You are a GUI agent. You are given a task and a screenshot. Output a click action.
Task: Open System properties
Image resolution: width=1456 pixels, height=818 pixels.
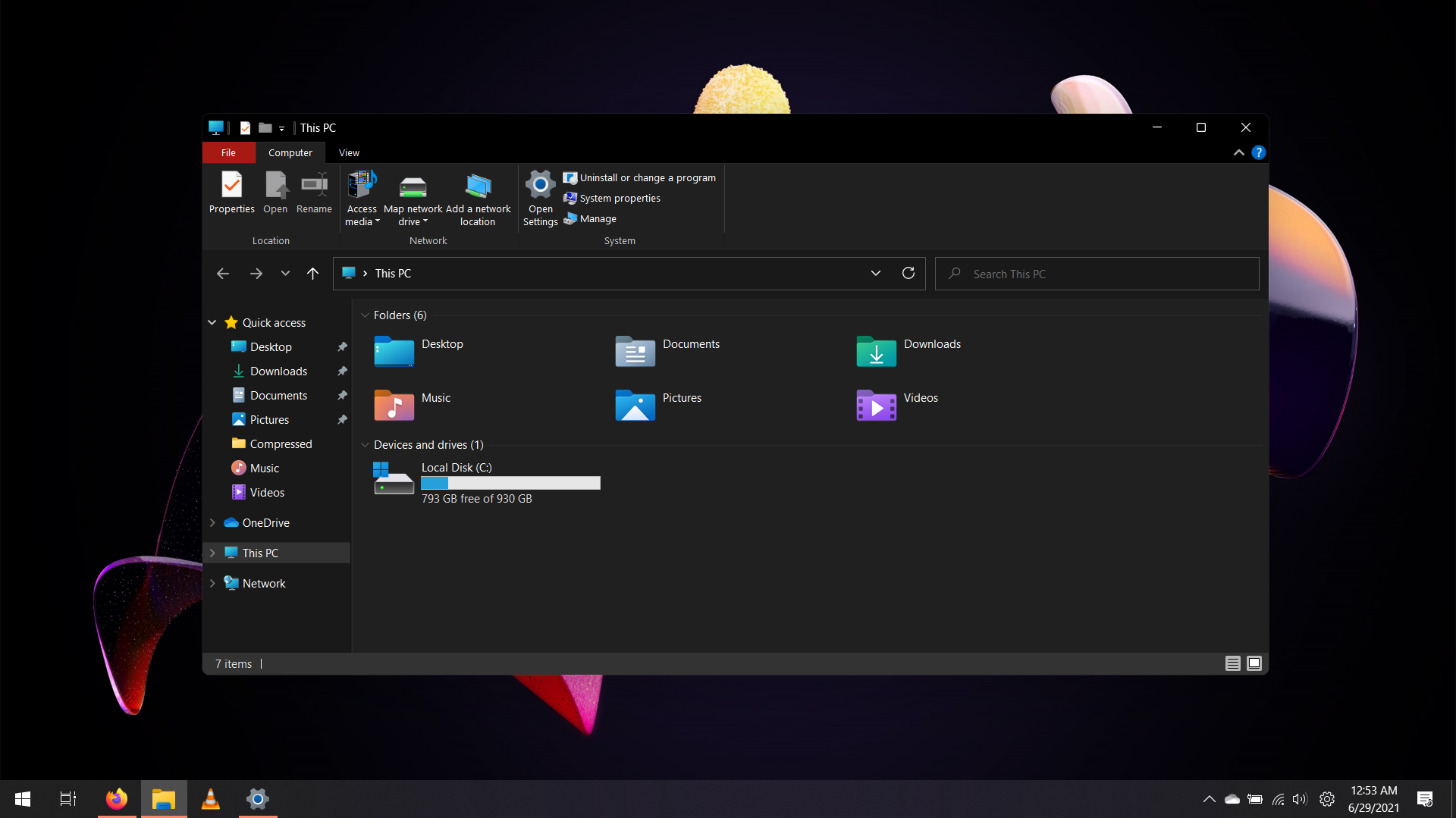(619, 198)
